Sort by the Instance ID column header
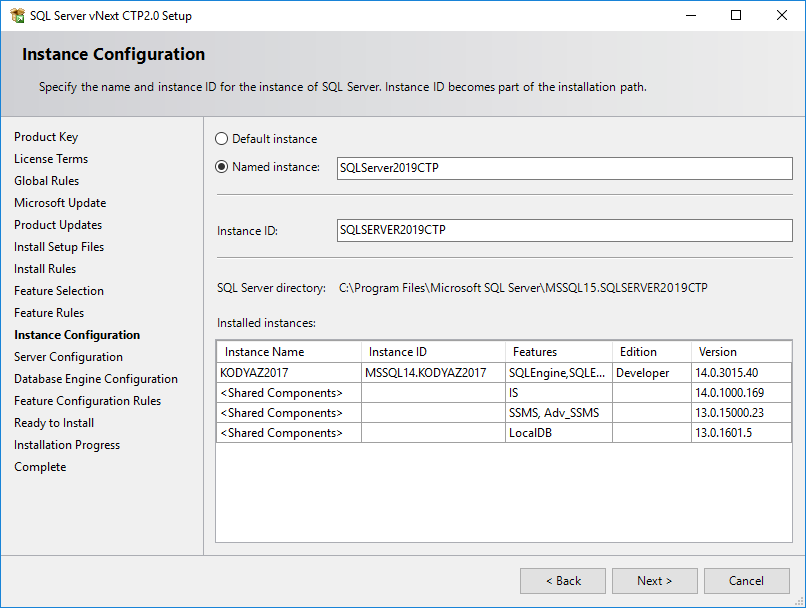Screen dimensions: 806x608 point(433,352)
